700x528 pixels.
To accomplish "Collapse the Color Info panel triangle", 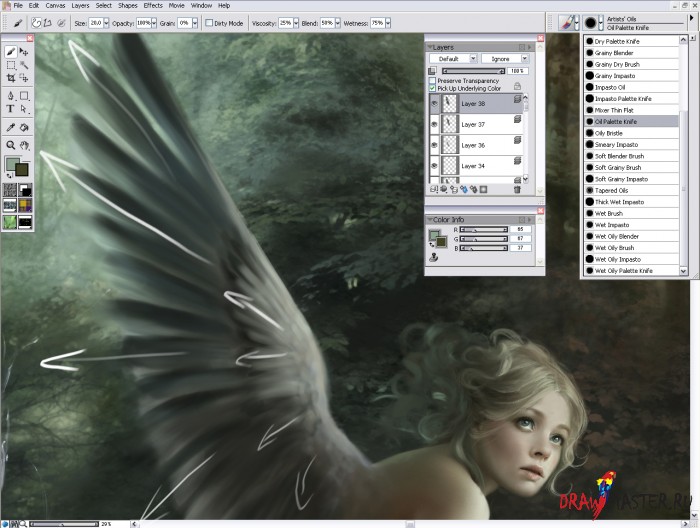I will (430, 219).
